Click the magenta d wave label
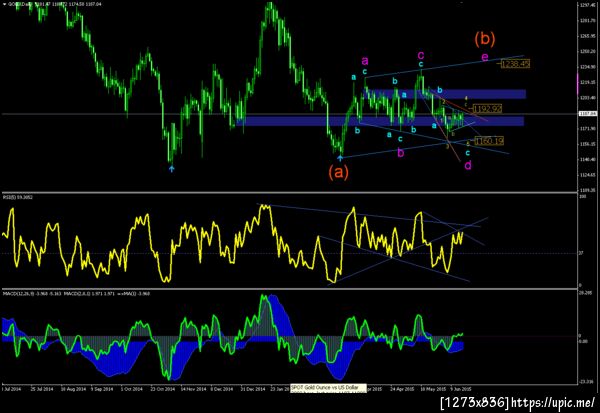600x413 pixels. point(468,165)
